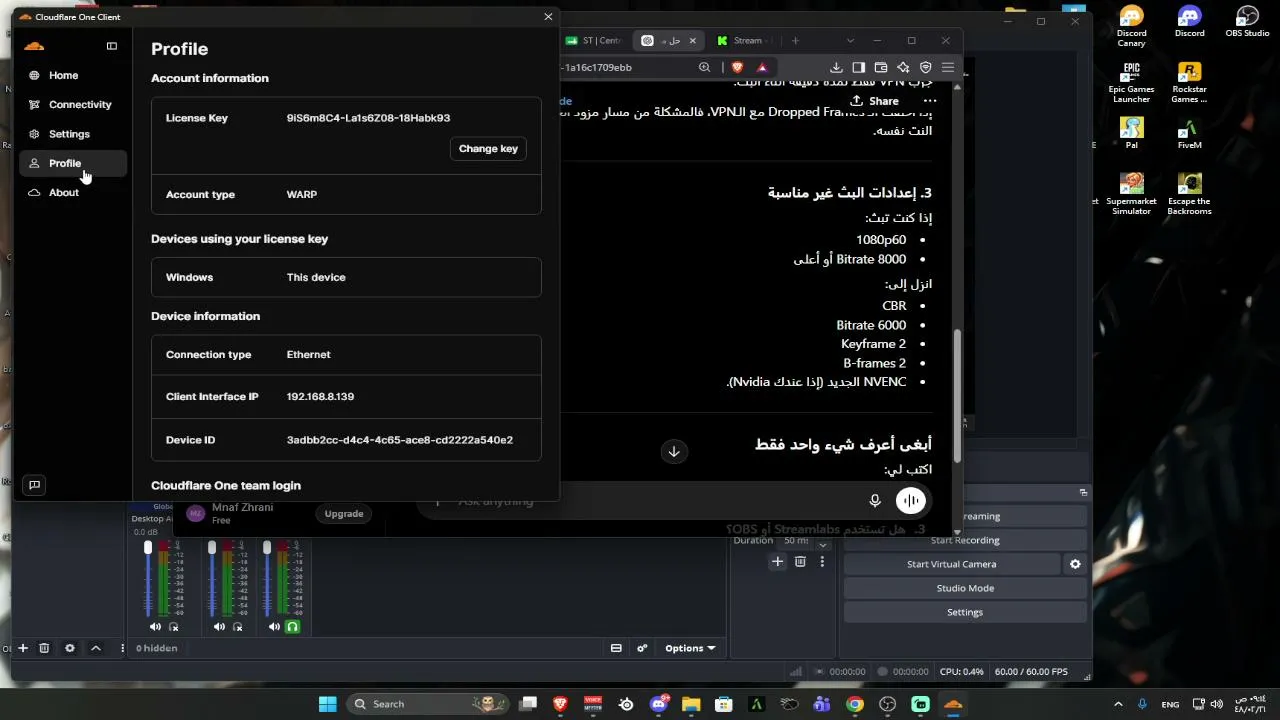Open the Windows Start menu
The height and width of the screenshot is (720, 1280).
point(328,704)
